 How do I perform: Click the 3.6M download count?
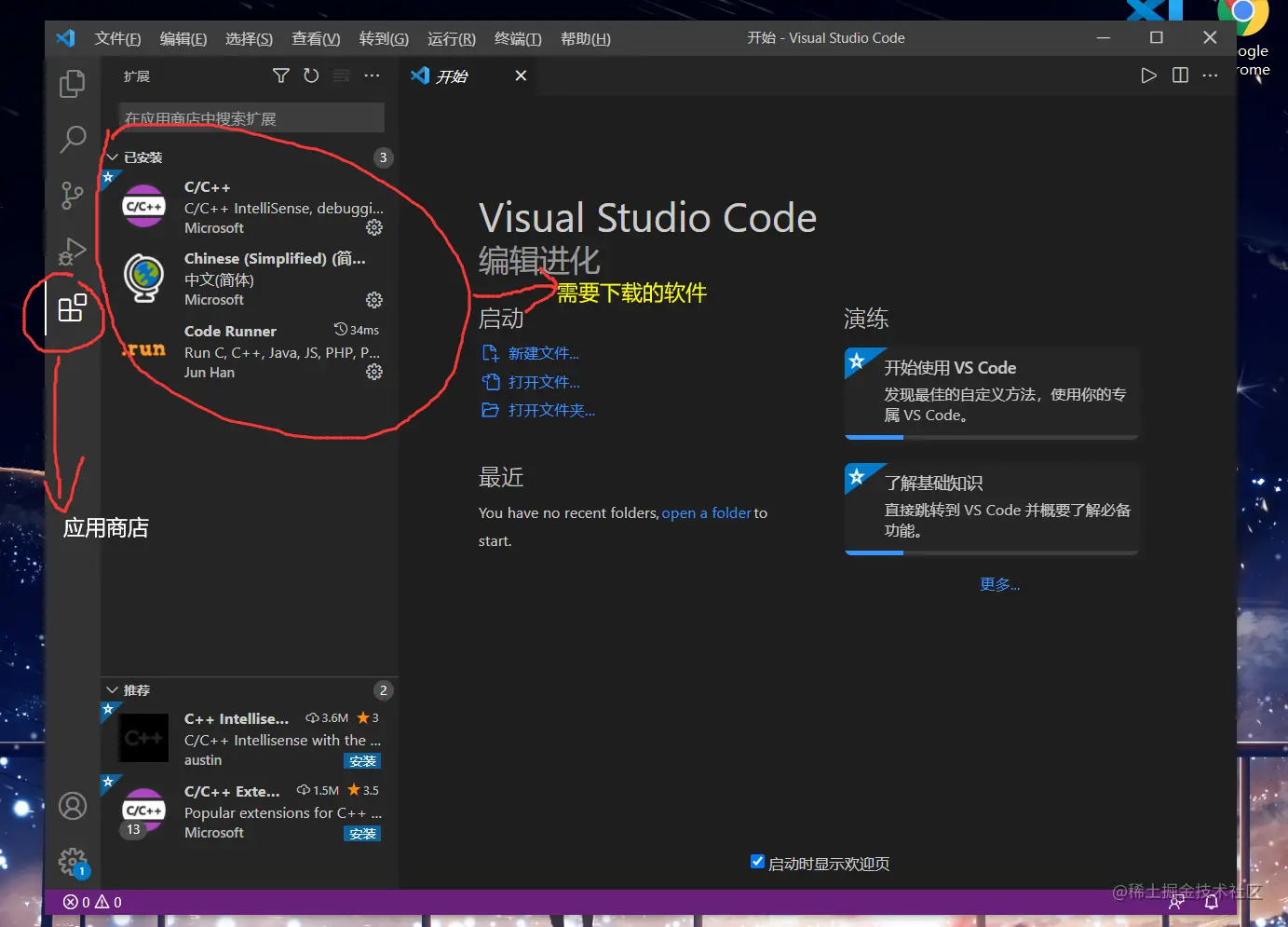[327, 718]
